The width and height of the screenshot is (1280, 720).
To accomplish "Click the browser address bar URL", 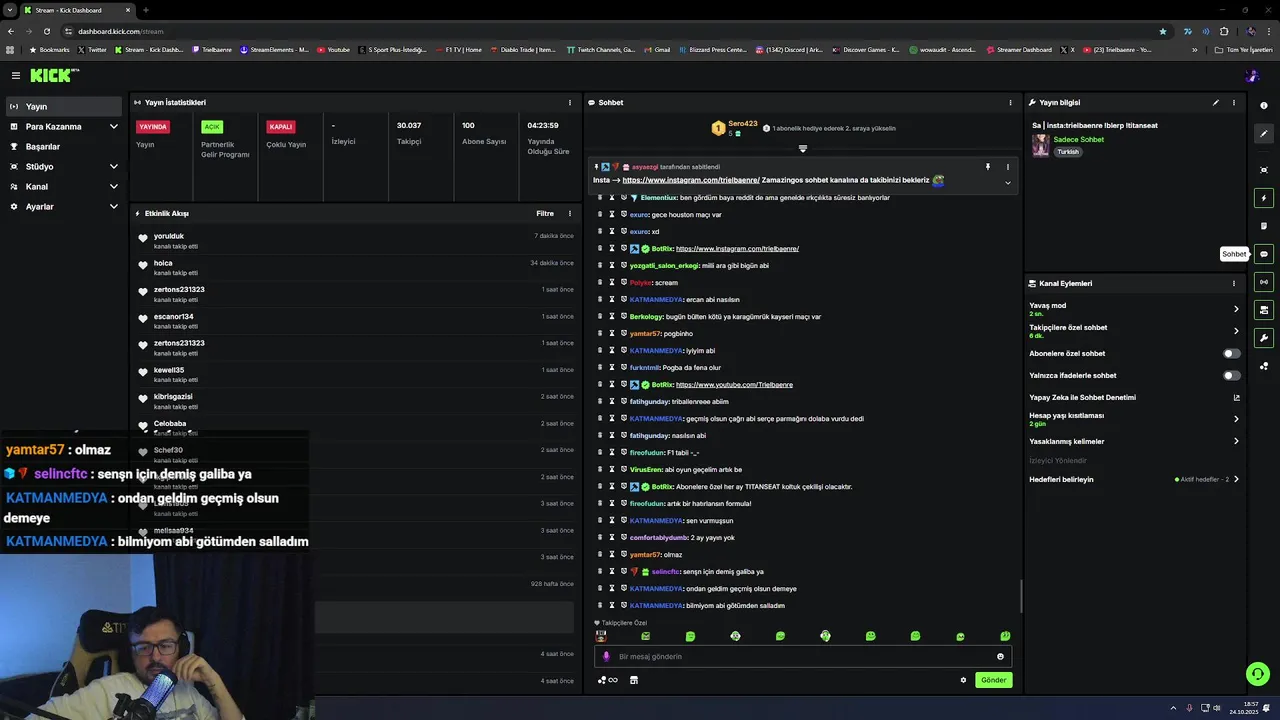I will point(121,31).
